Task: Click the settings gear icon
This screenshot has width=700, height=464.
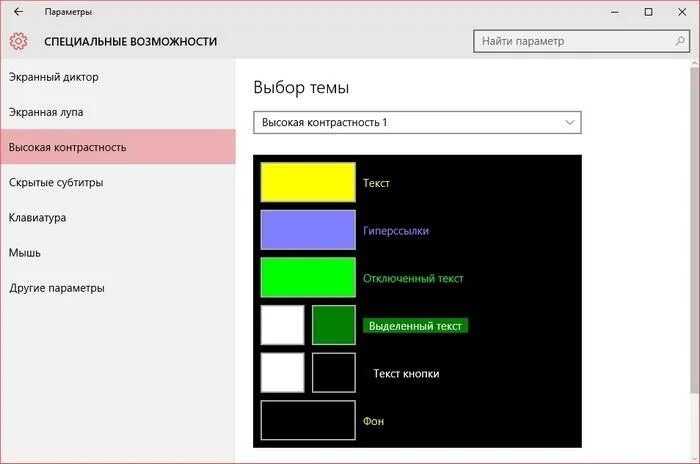Action: (18, 41)
